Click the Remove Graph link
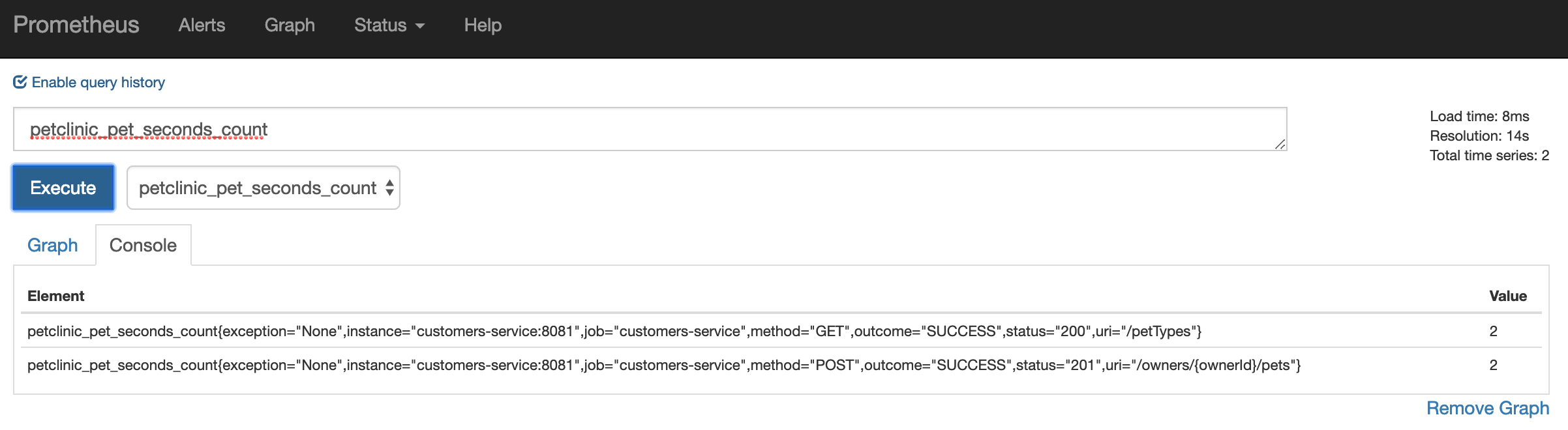The image size is (1568, 430). tap(1487, 408)
